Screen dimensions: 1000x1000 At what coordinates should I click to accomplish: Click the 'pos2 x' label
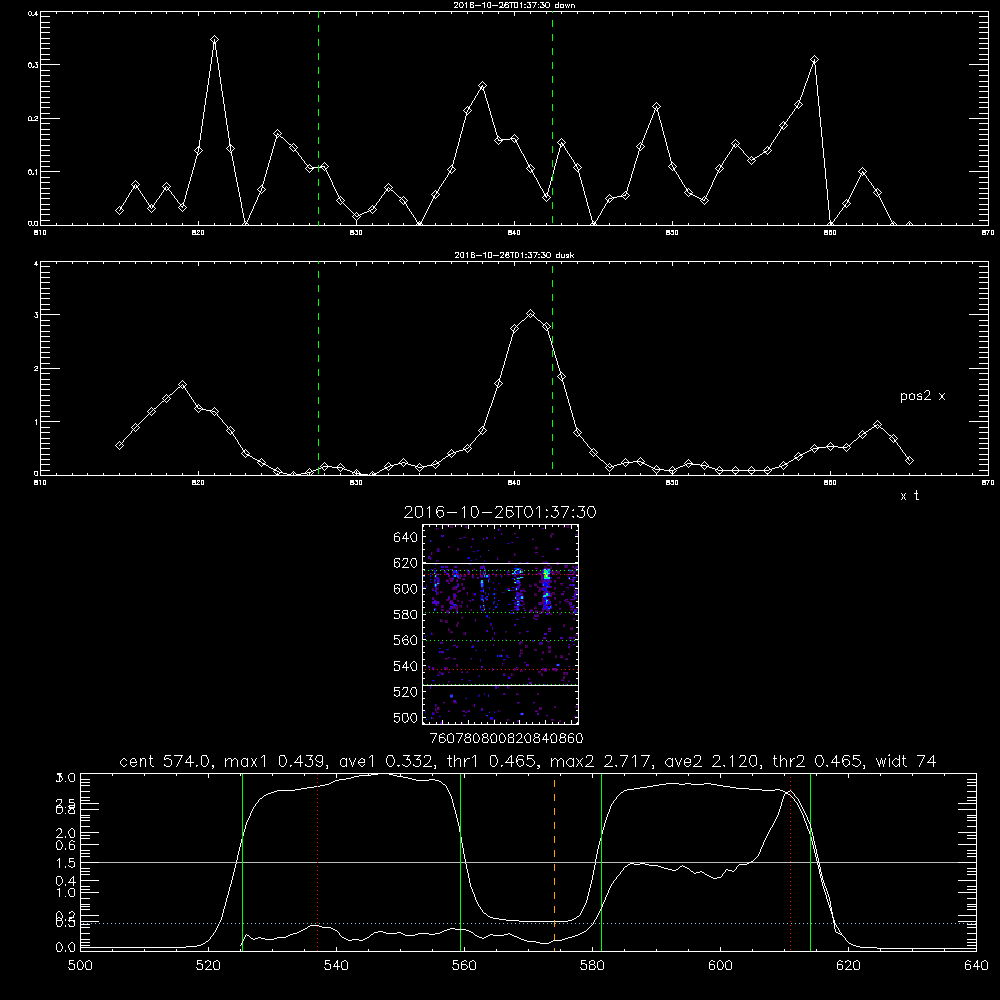tap(922, 396)
